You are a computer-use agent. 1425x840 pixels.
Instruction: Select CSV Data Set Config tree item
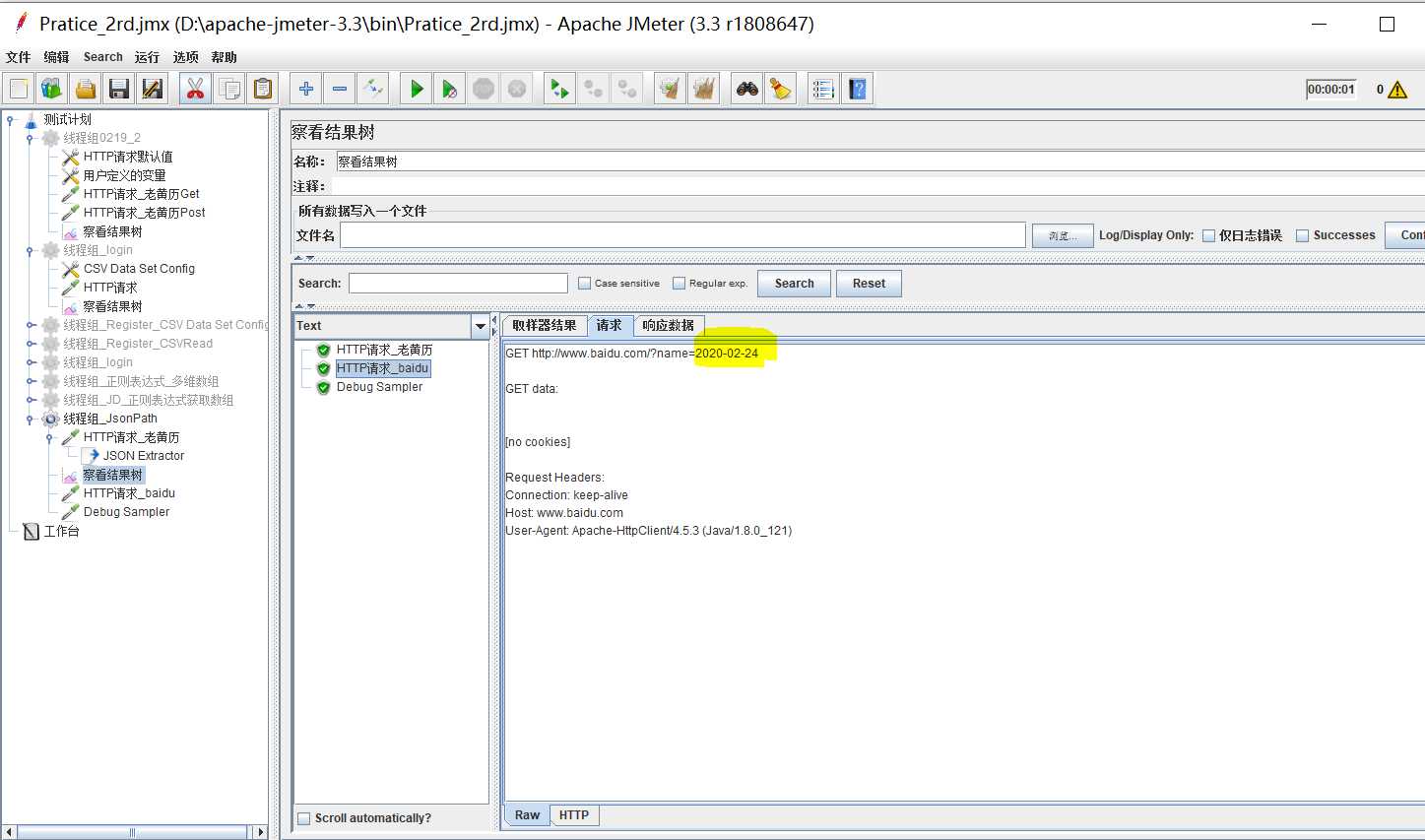pos(139,269)
